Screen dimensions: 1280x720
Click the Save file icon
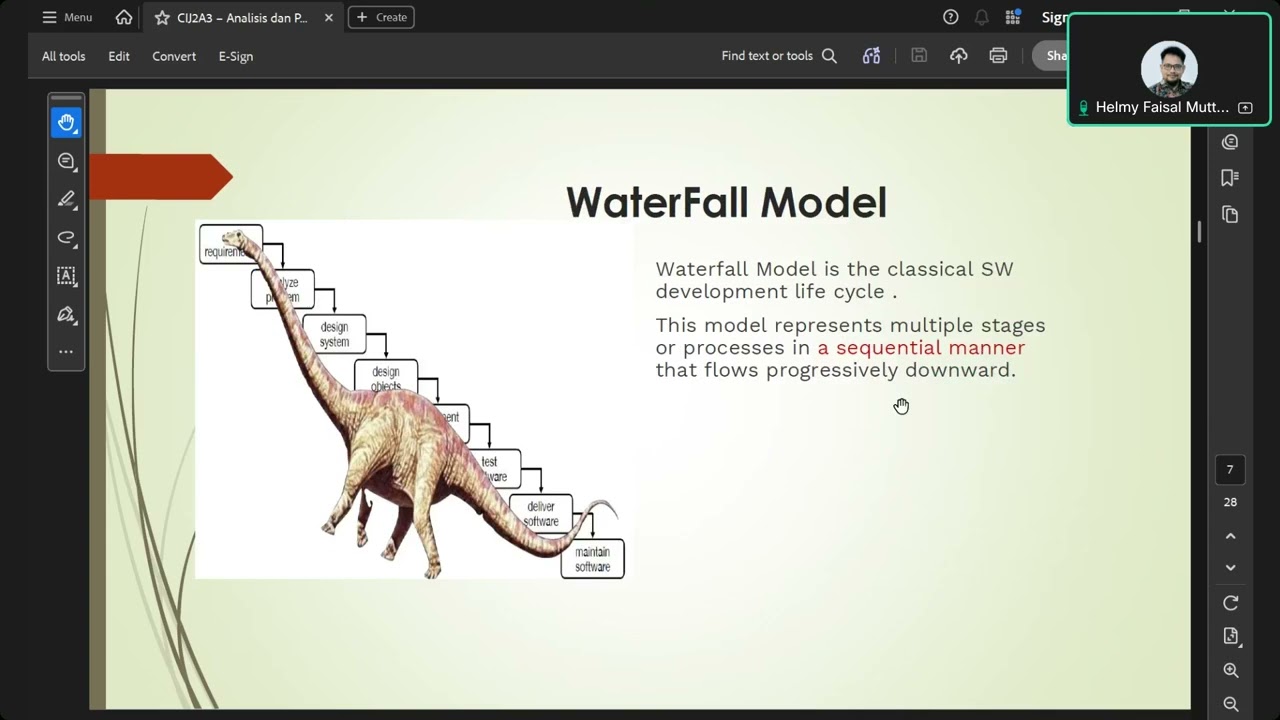(919, 56)
